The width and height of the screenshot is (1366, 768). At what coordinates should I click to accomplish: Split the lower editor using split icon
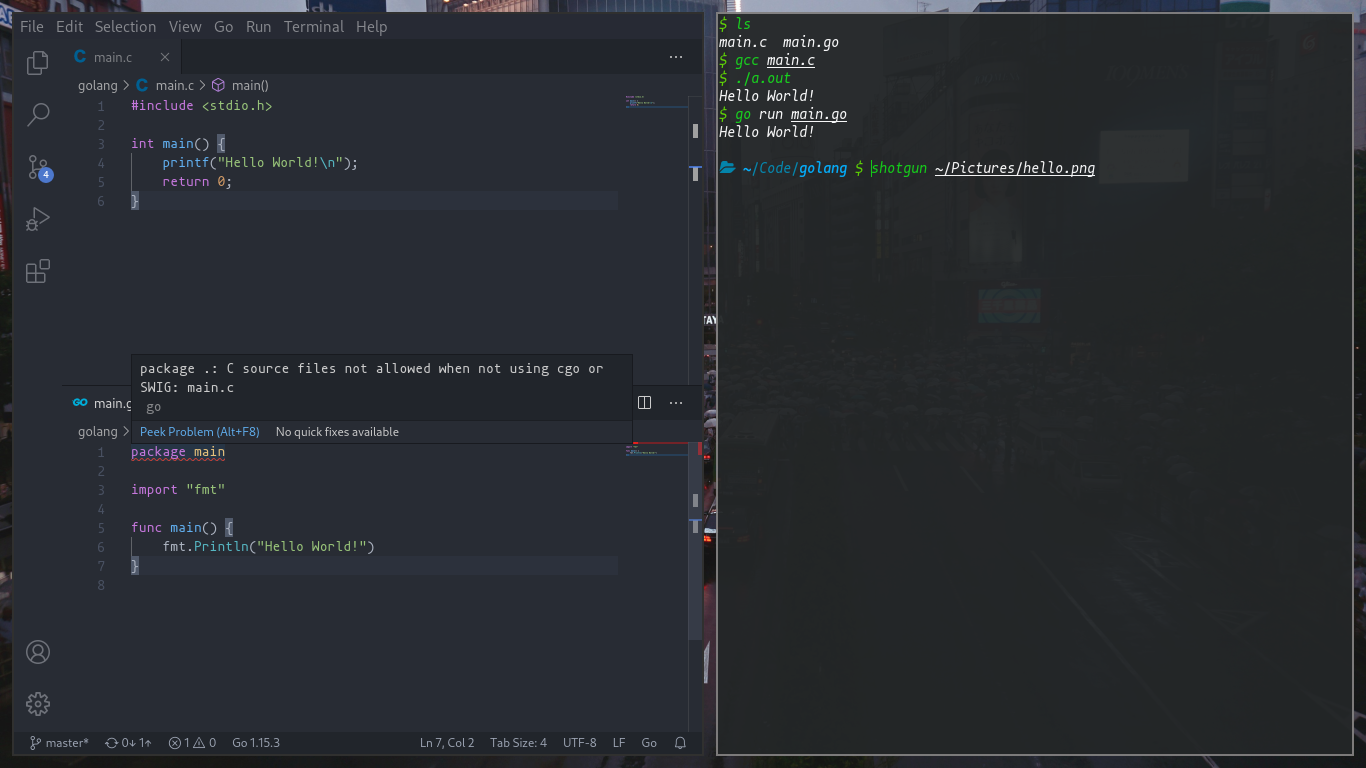tap(645, 402)
